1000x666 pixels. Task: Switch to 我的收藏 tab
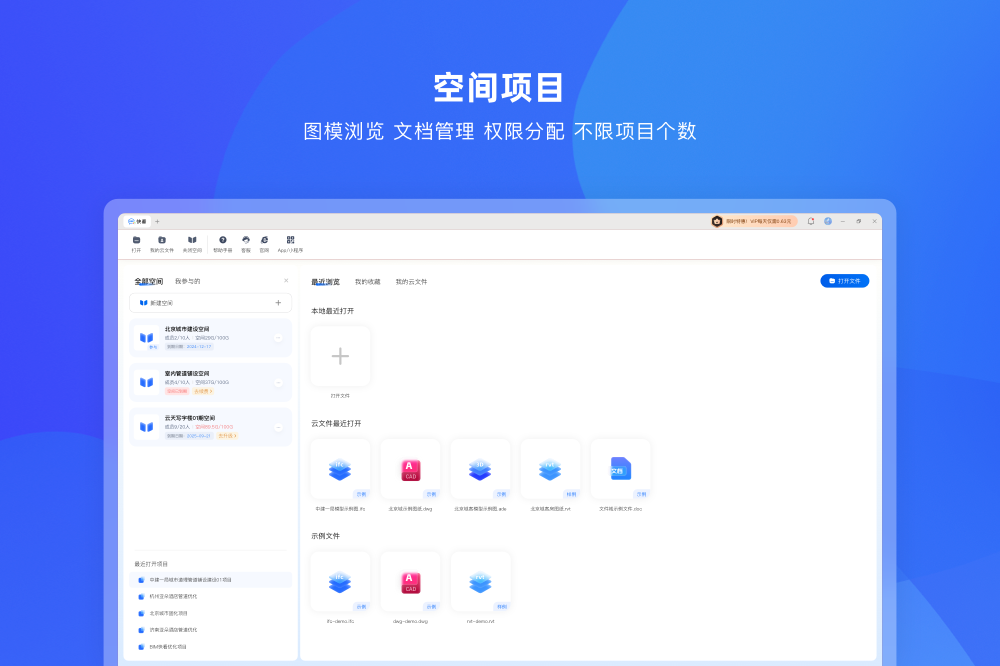367,282
